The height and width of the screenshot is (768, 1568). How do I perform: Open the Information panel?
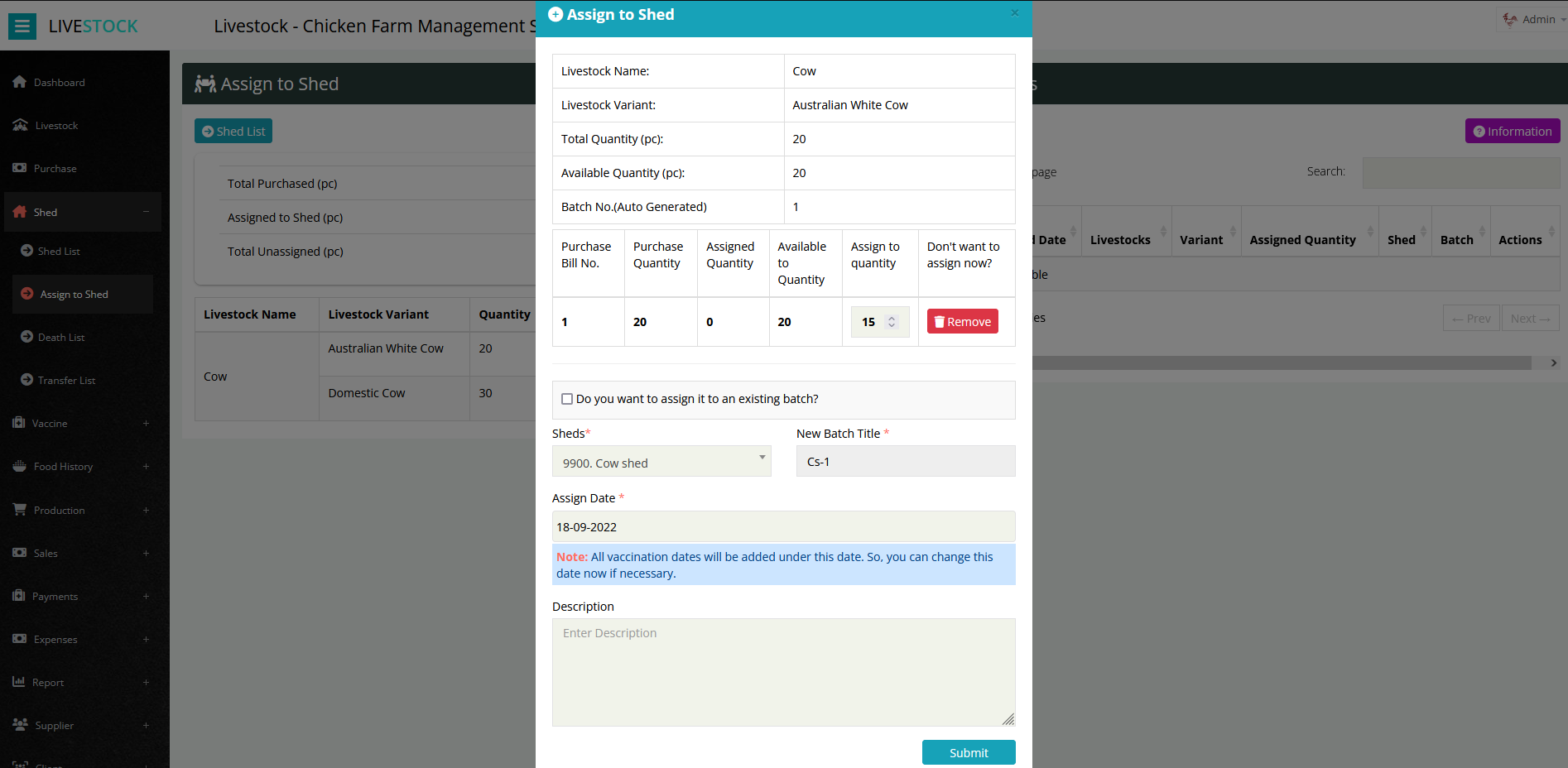(x=1512, y=131)
